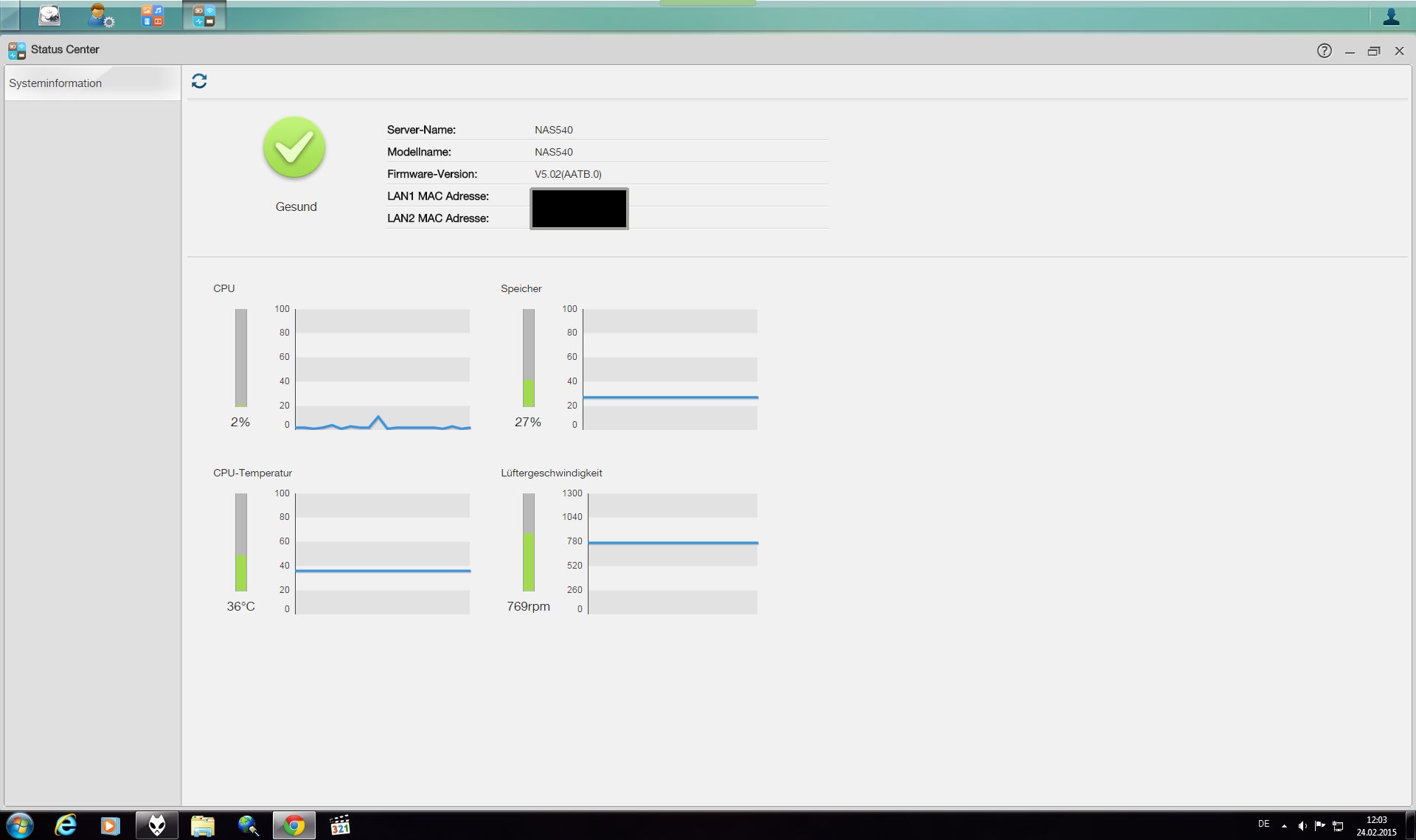Click the Show Desktop corner button
Image resolution: width=1416 pixels, height=840 pixels.
point(1411,825)
